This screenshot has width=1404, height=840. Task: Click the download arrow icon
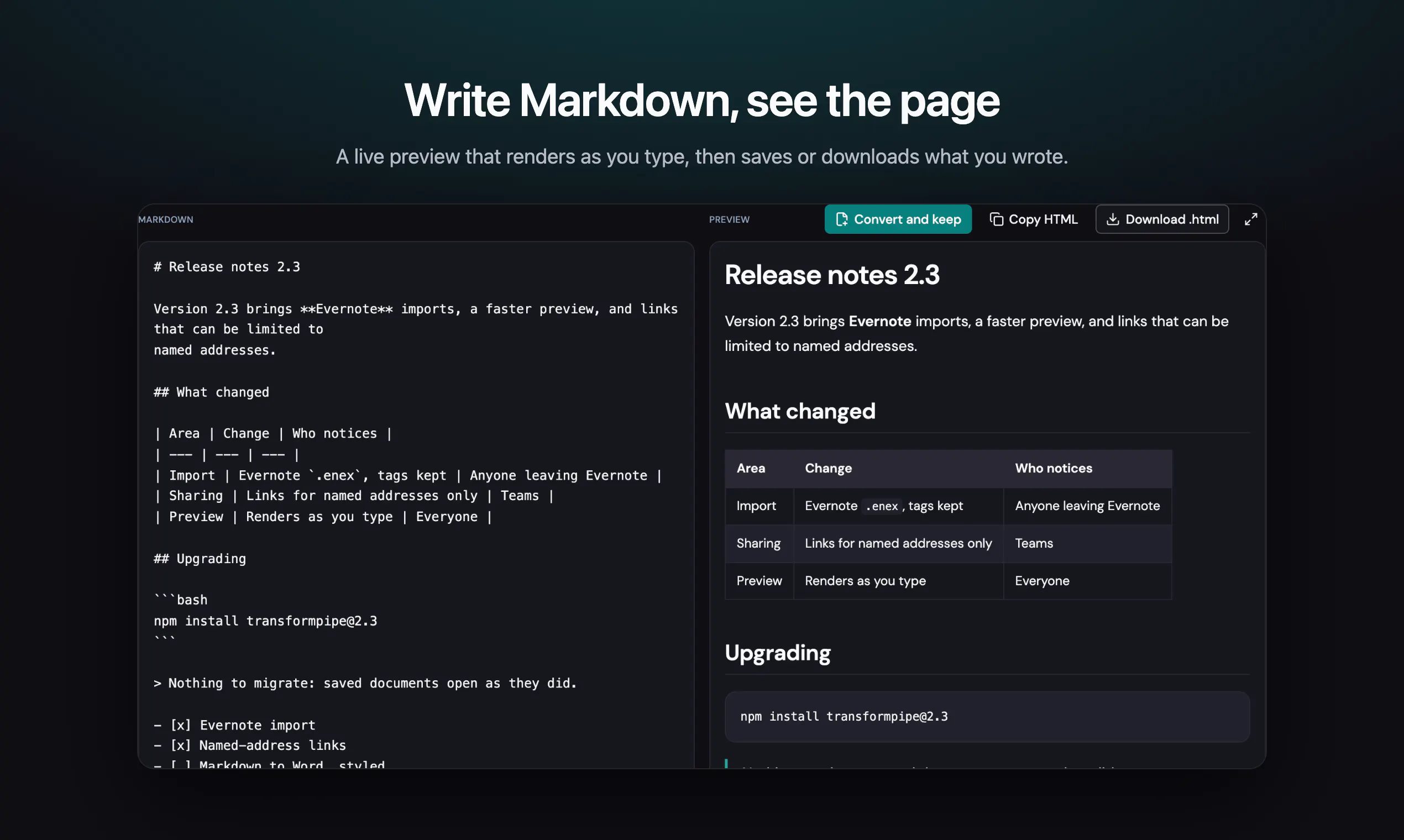(x=1113, y=219)
